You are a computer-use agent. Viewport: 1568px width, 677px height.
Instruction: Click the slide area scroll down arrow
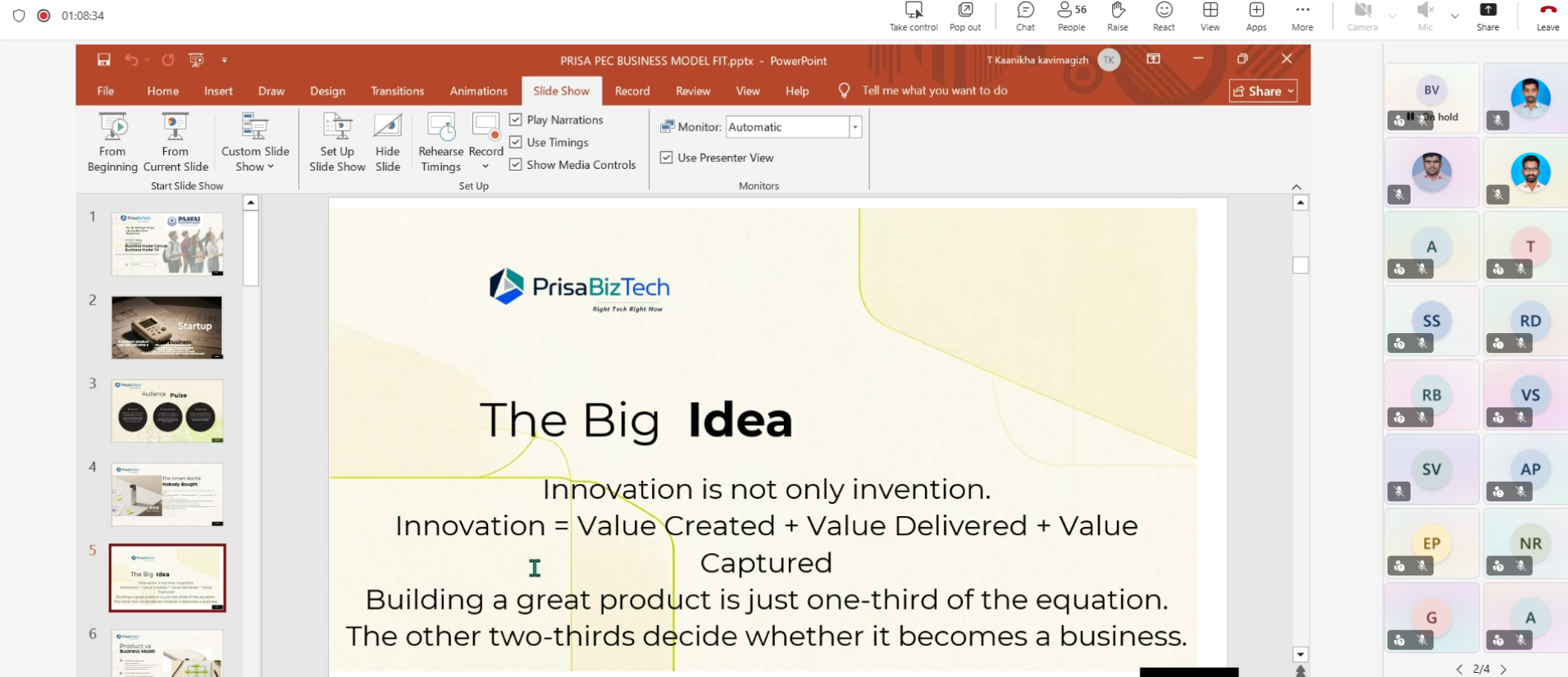click(x=1301, y=654)
